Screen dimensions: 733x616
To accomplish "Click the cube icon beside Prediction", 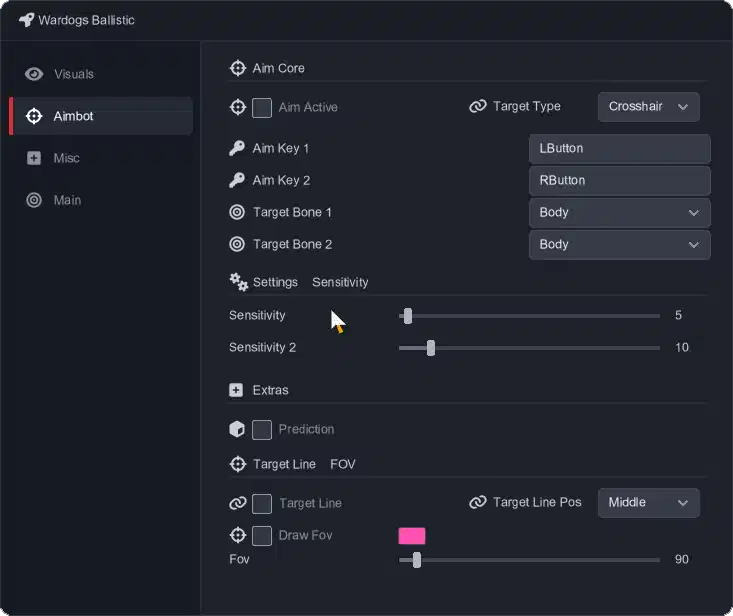I will pyautogui.click(x=237, y=429).
